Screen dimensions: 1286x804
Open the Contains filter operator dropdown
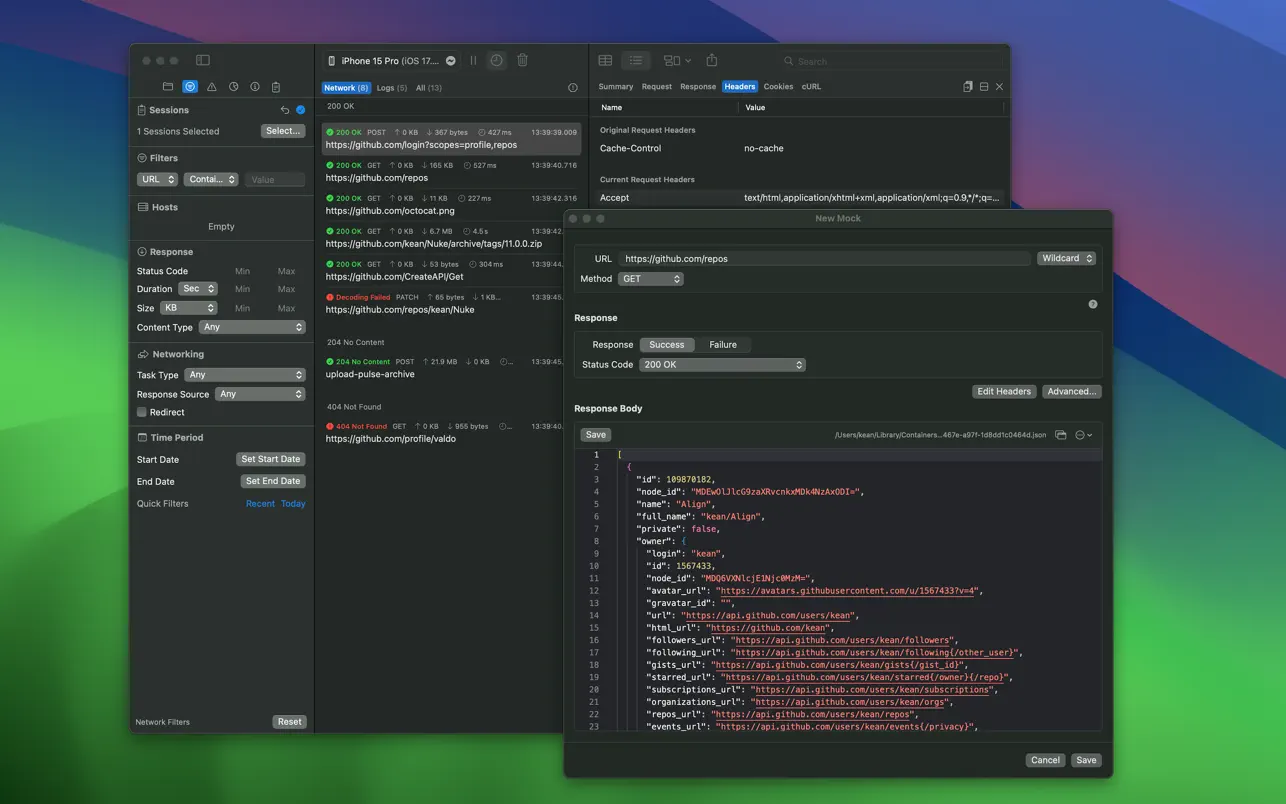(210, 179)
